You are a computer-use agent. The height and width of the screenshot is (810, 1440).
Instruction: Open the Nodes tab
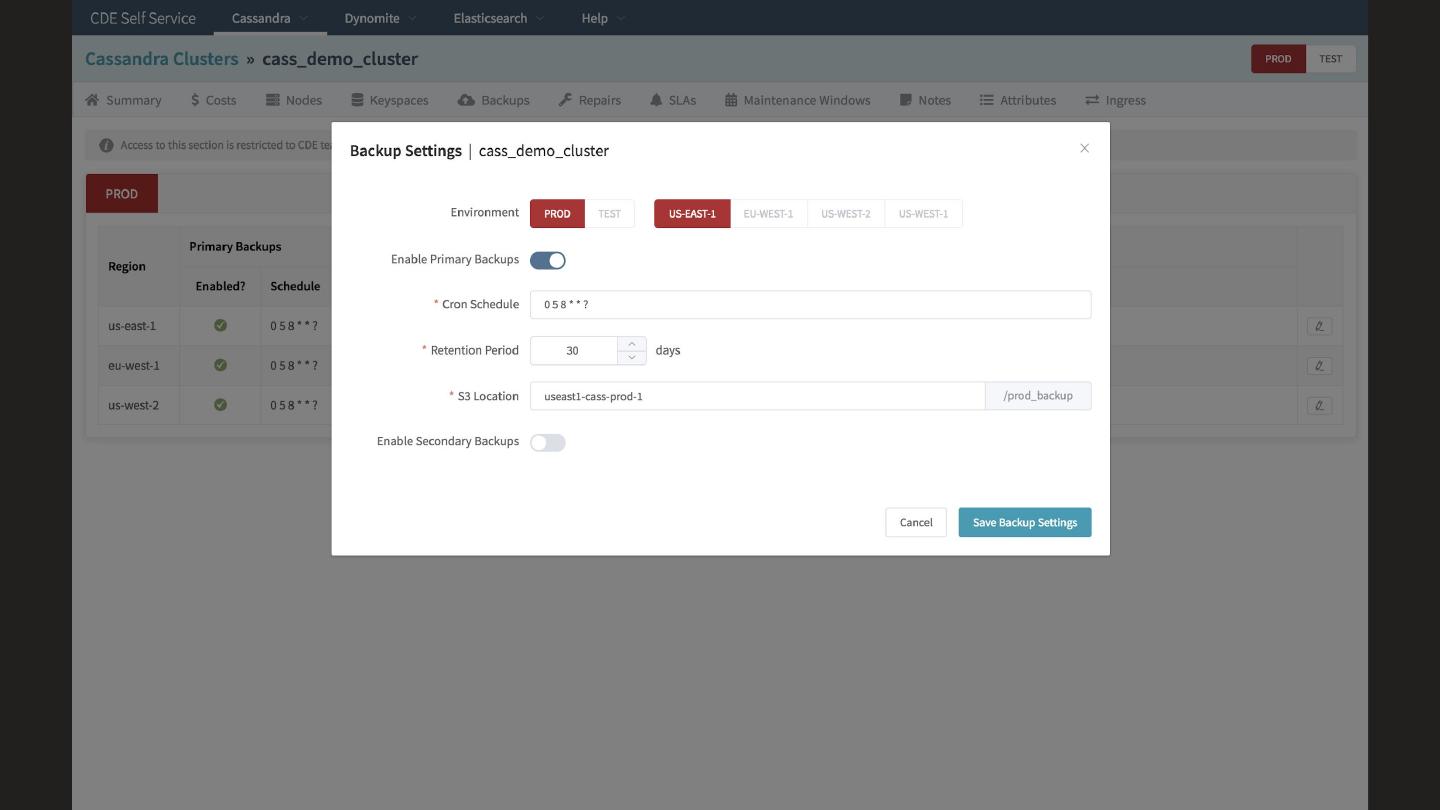294,100
